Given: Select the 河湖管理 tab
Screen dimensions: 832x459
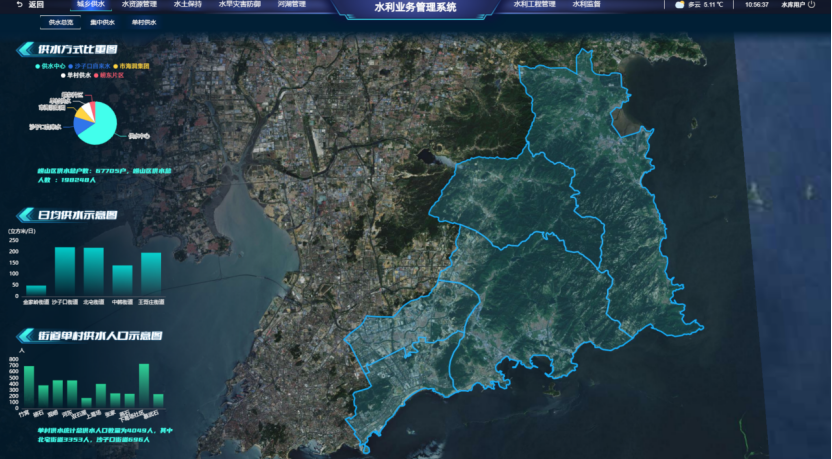Looking at the screenshot, I should [291, 4].
